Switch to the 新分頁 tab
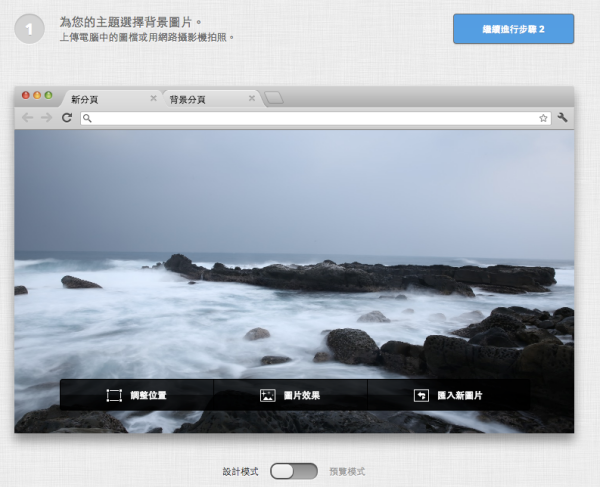 point(111,99)
